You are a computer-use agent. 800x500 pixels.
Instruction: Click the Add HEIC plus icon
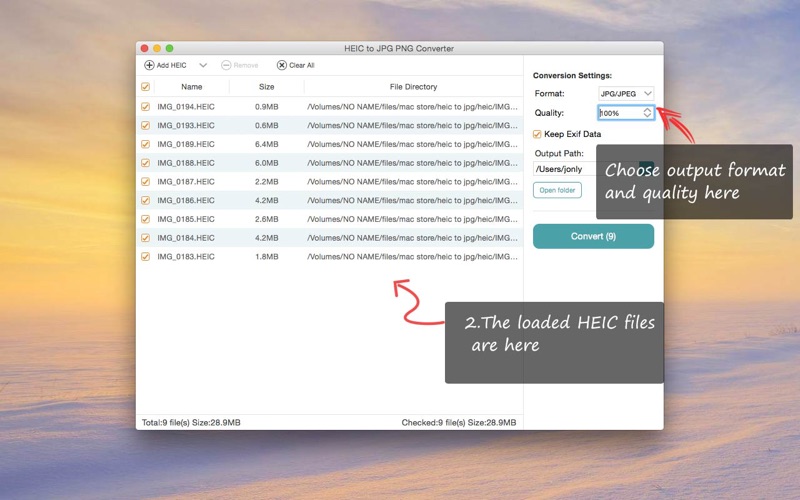[x=149, y=65]
